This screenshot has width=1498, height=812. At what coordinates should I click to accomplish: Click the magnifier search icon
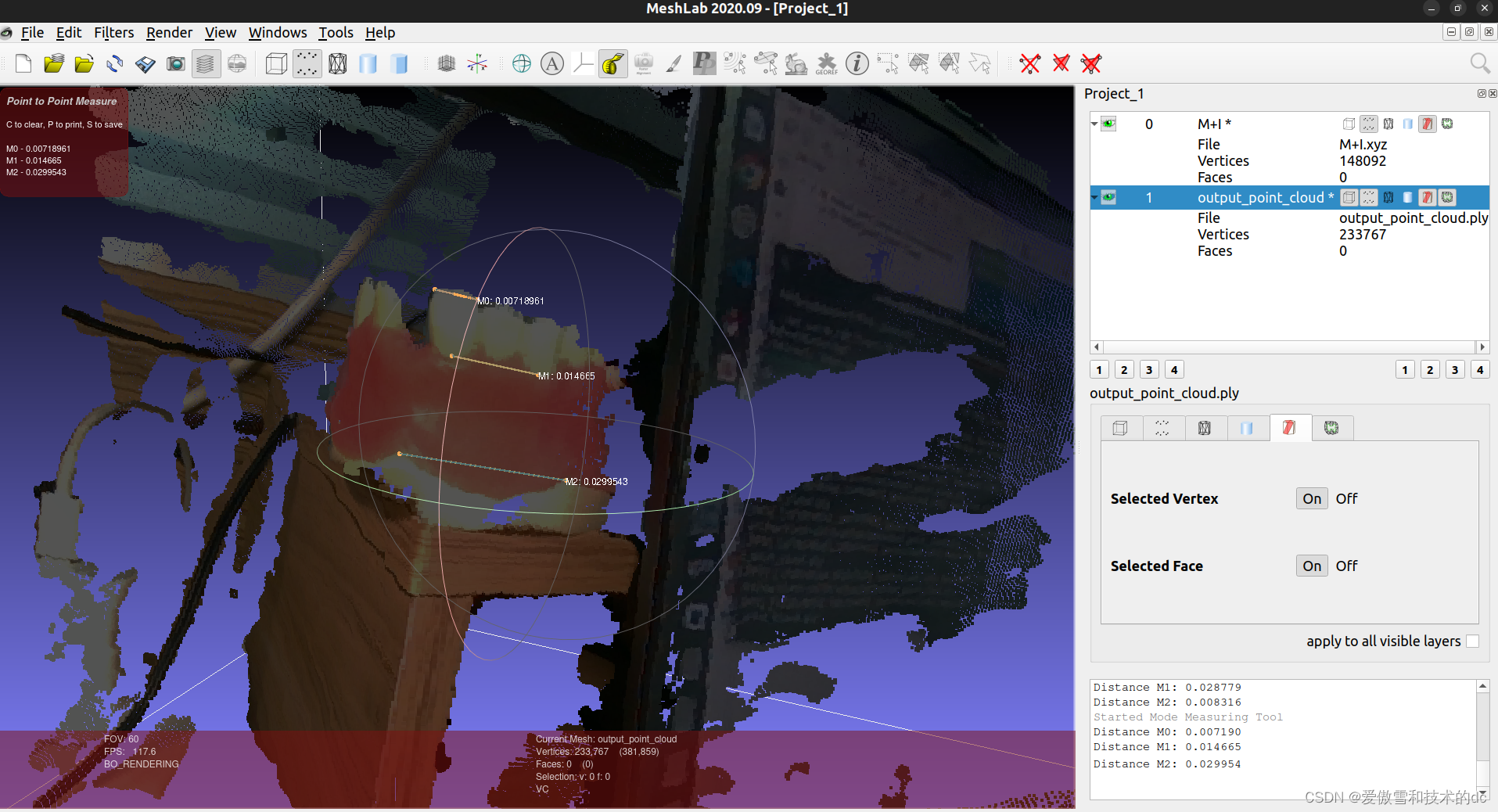1480,63
